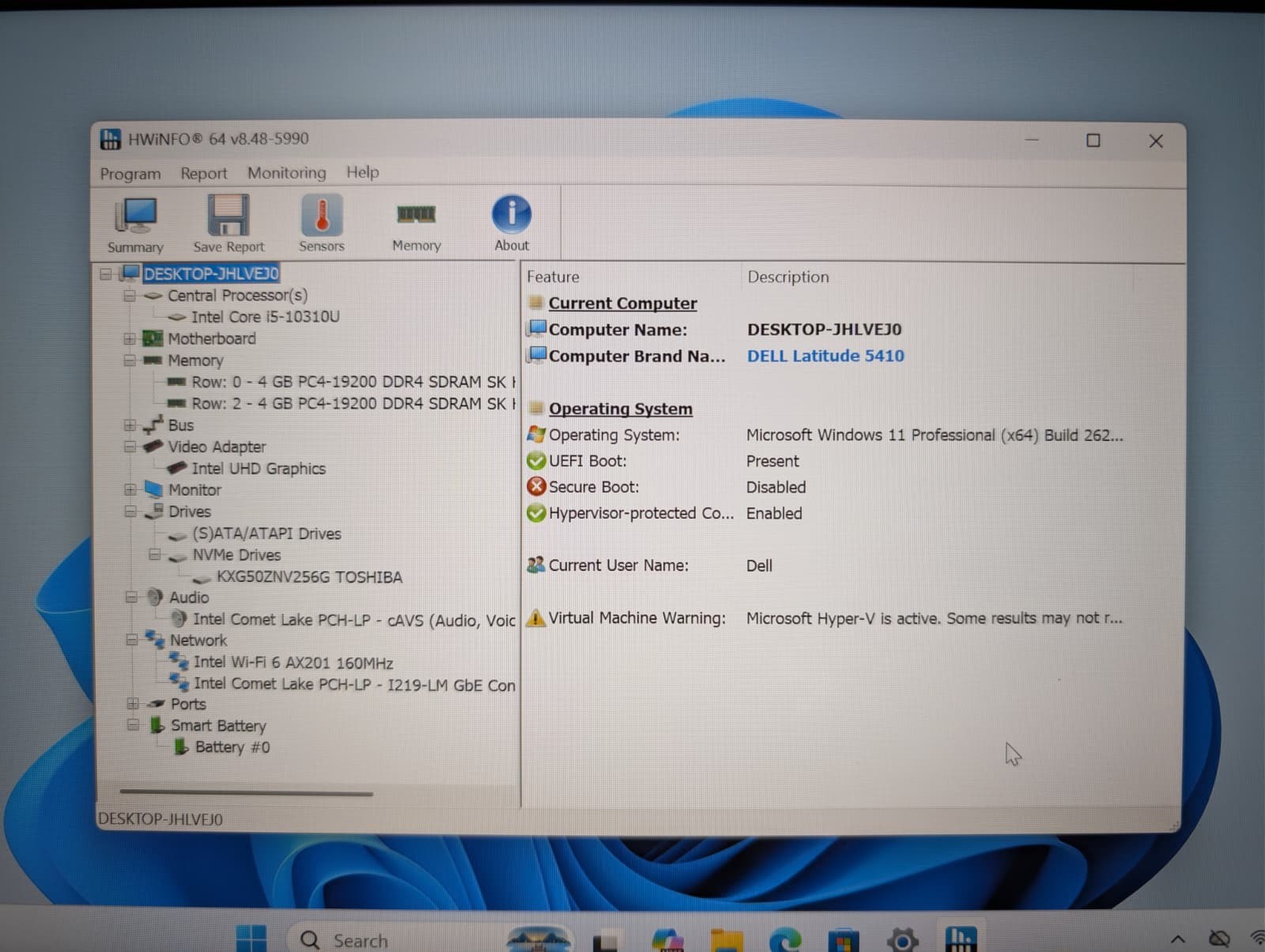Click the Operating System Windows flag icon
1265x952 pixels.
(536, 434)
